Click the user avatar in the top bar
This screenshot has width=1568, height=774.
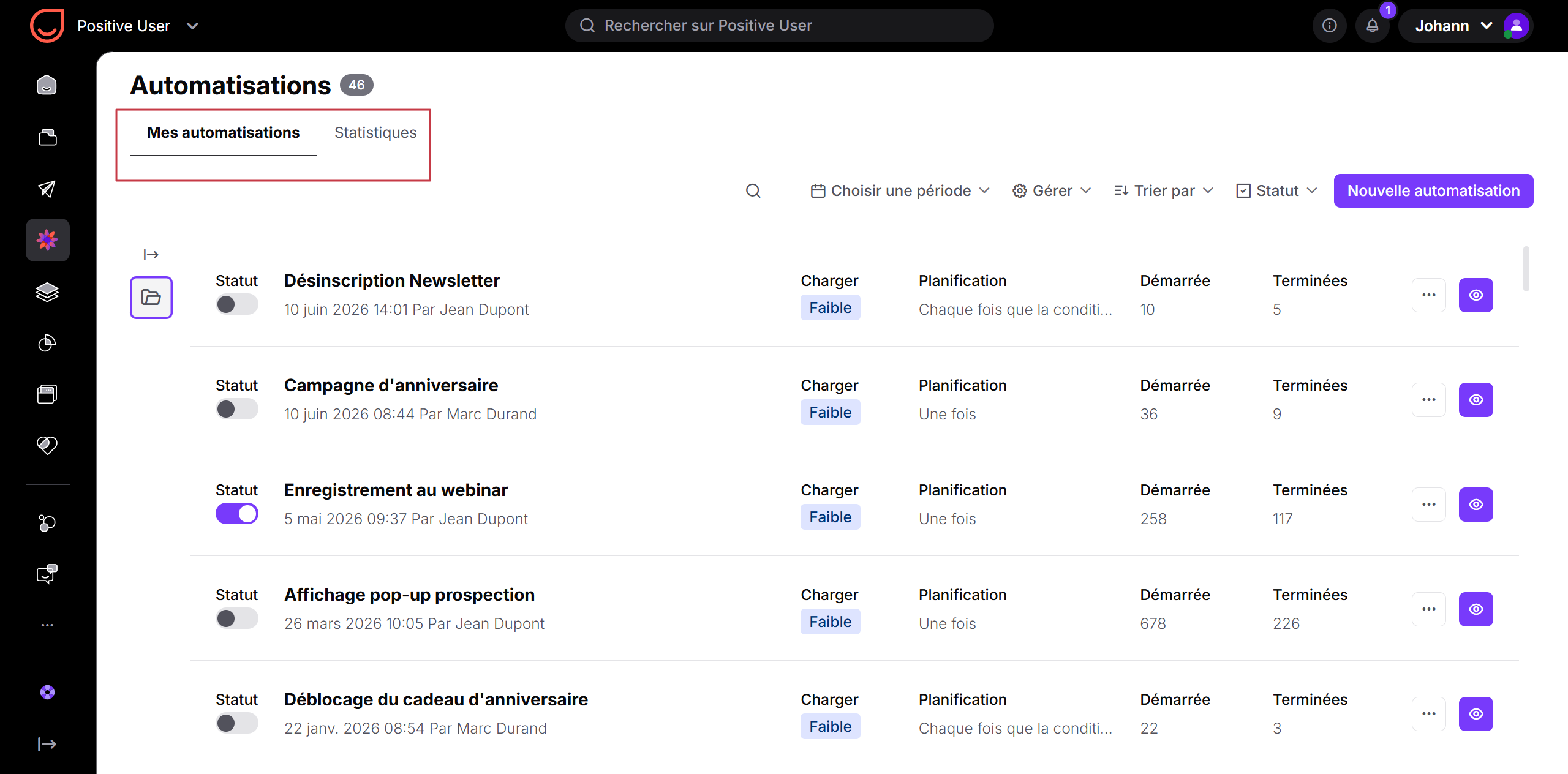(x=1516, y=26)
